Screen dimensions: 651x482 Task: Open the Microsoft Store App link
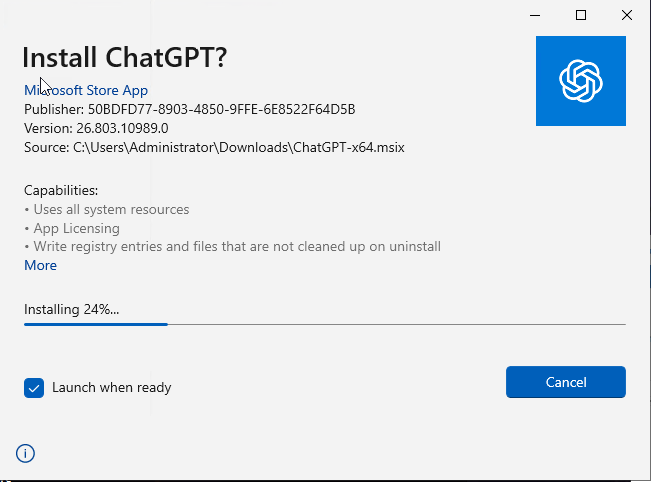click(x=86, y=90)
